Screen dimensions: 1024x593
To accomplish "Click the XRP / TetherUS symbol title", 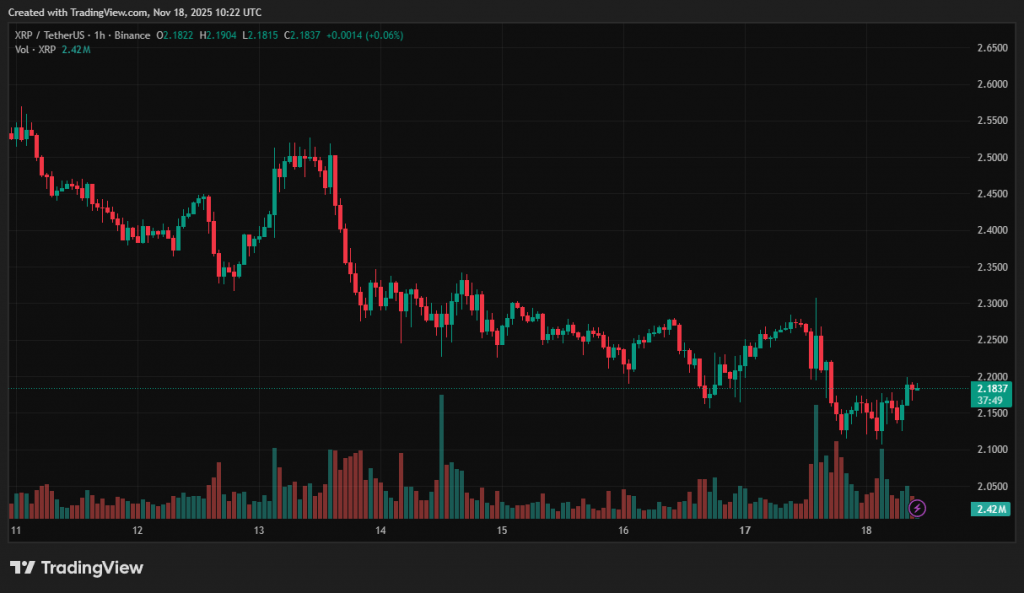I will (48, 36).
